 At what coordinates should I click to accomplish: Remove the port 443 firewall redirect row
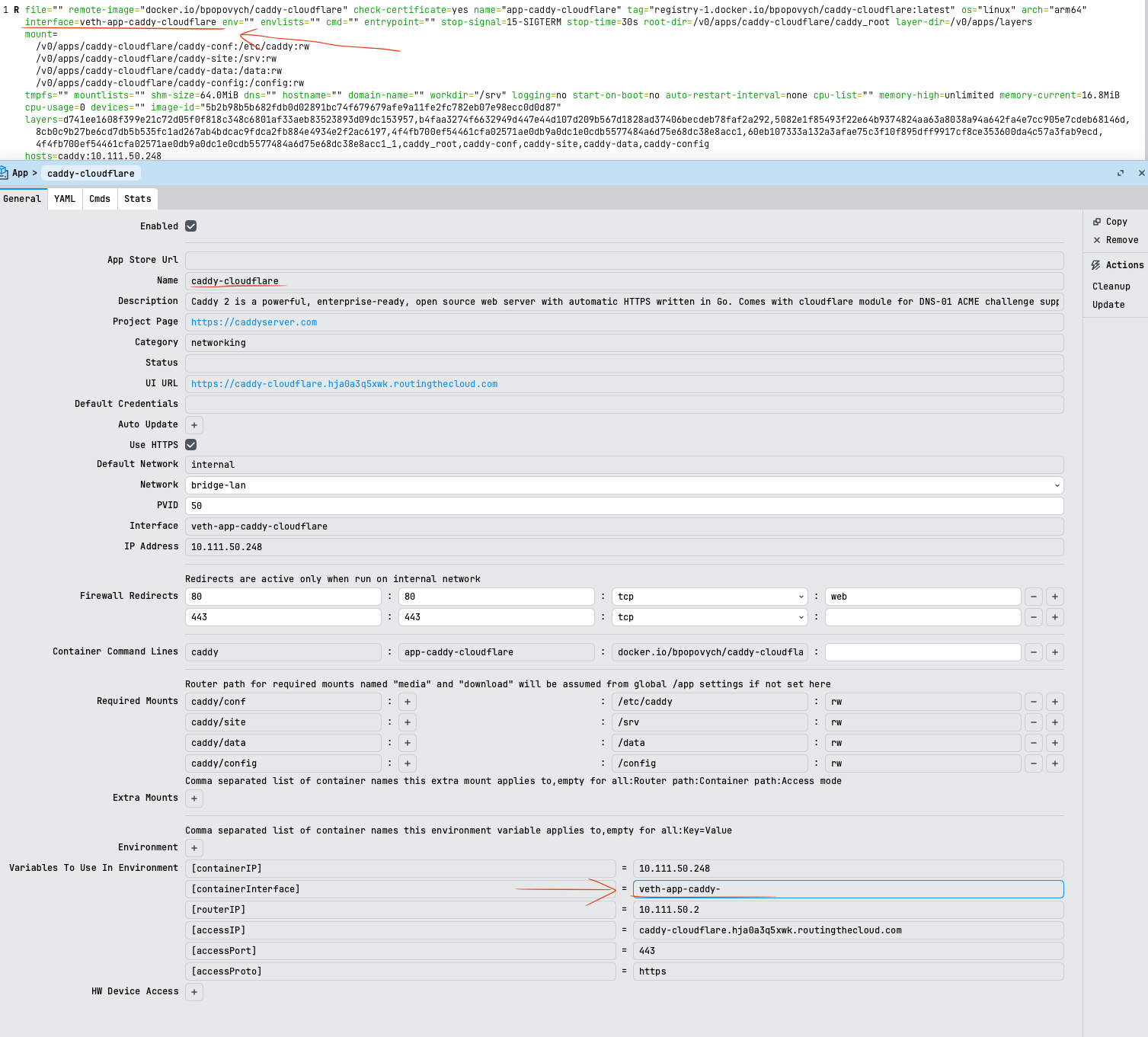tap(1034, 617)
